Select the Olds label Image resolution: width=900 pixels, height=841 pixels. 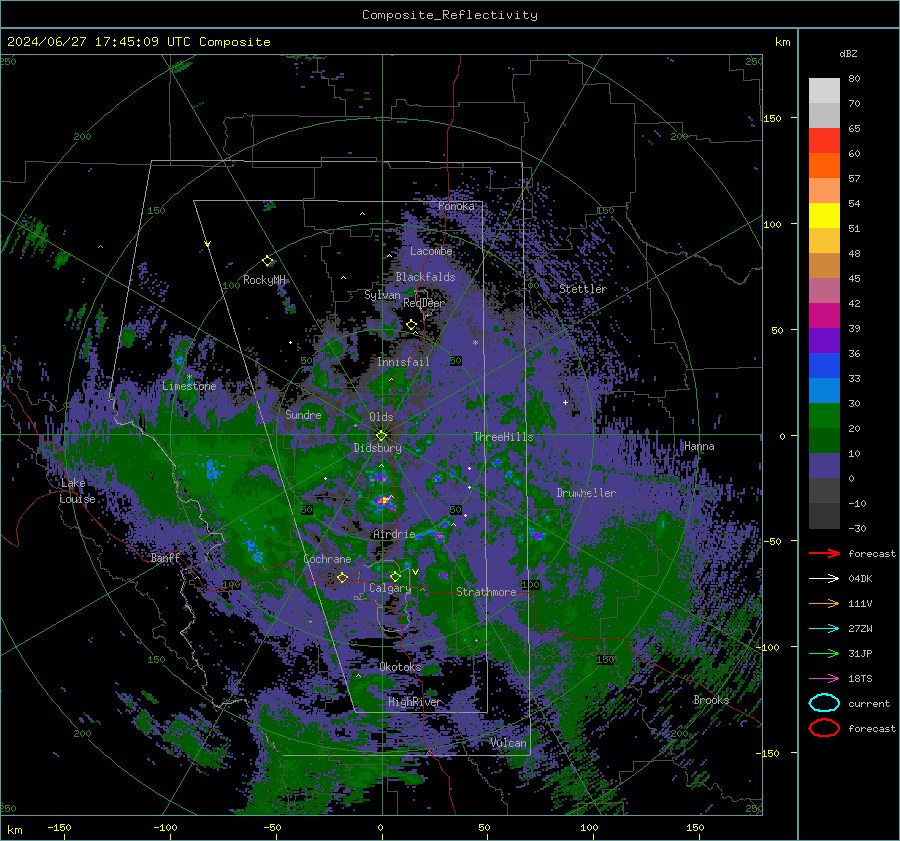[381, 417]
